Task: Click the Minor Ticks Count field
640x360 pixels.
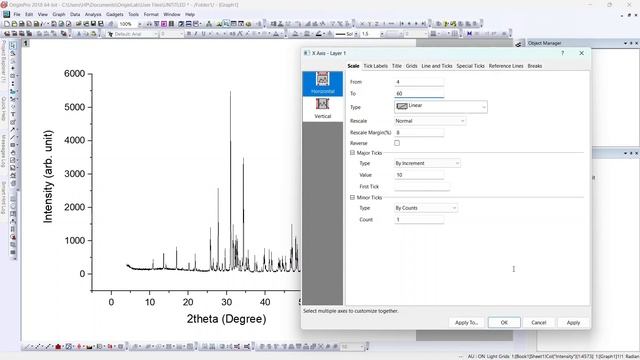Action: [x=419, y=220]
